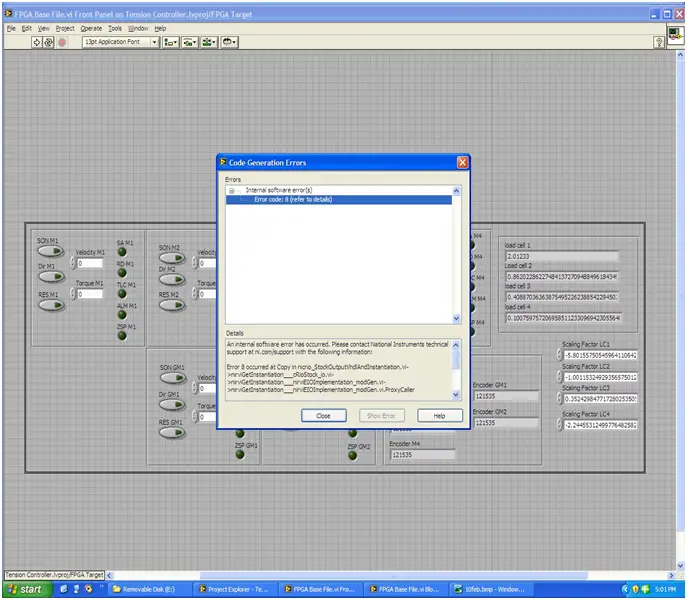Open the File menu
Image resolution: width=687 pixels, height=600 pixels.
[x=11, y=28]
